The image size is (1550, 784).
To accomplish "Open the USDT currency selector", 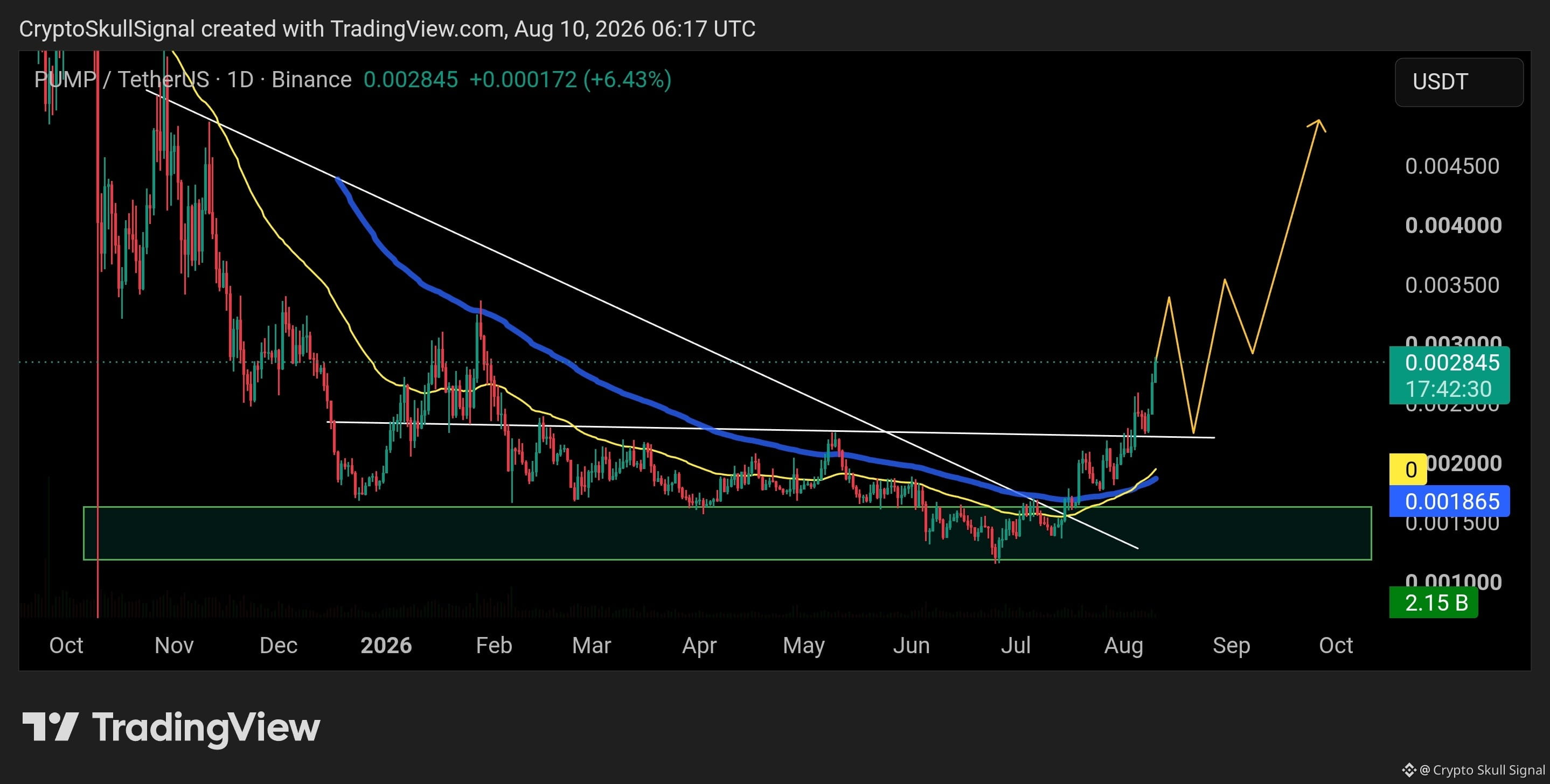I will [x=1458, y=82].
